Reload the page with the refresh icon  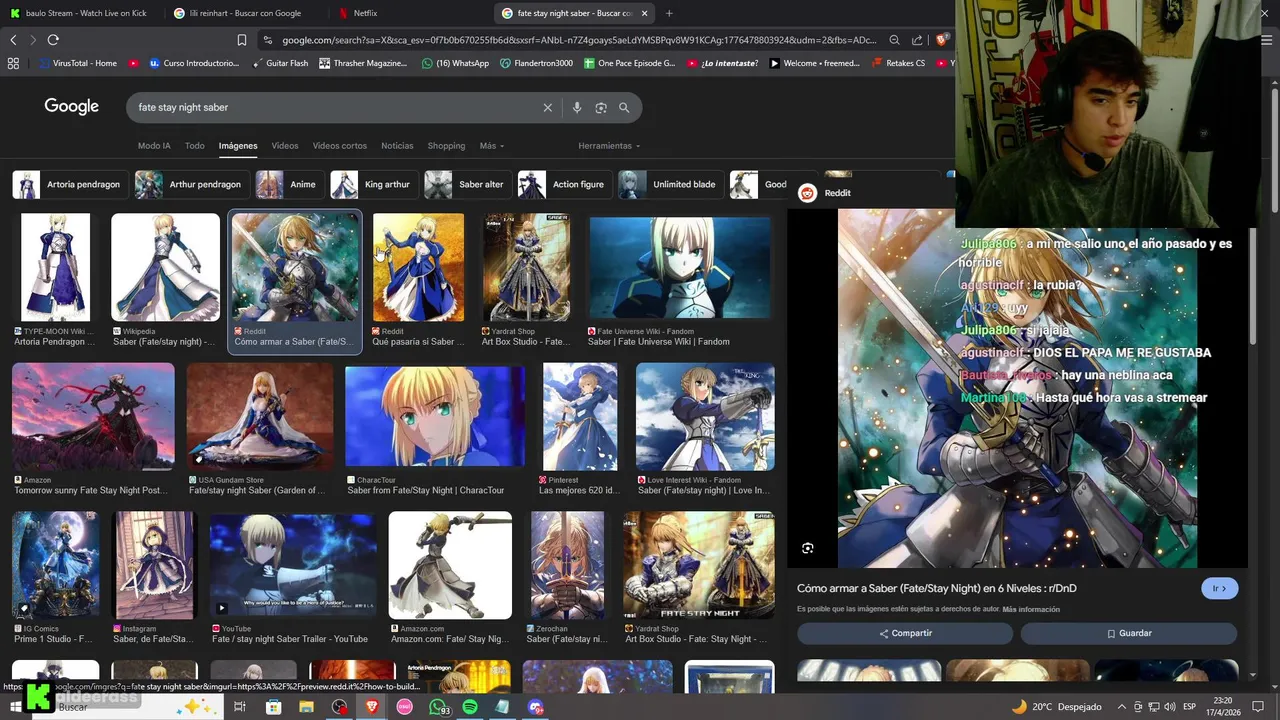(53, 40)
